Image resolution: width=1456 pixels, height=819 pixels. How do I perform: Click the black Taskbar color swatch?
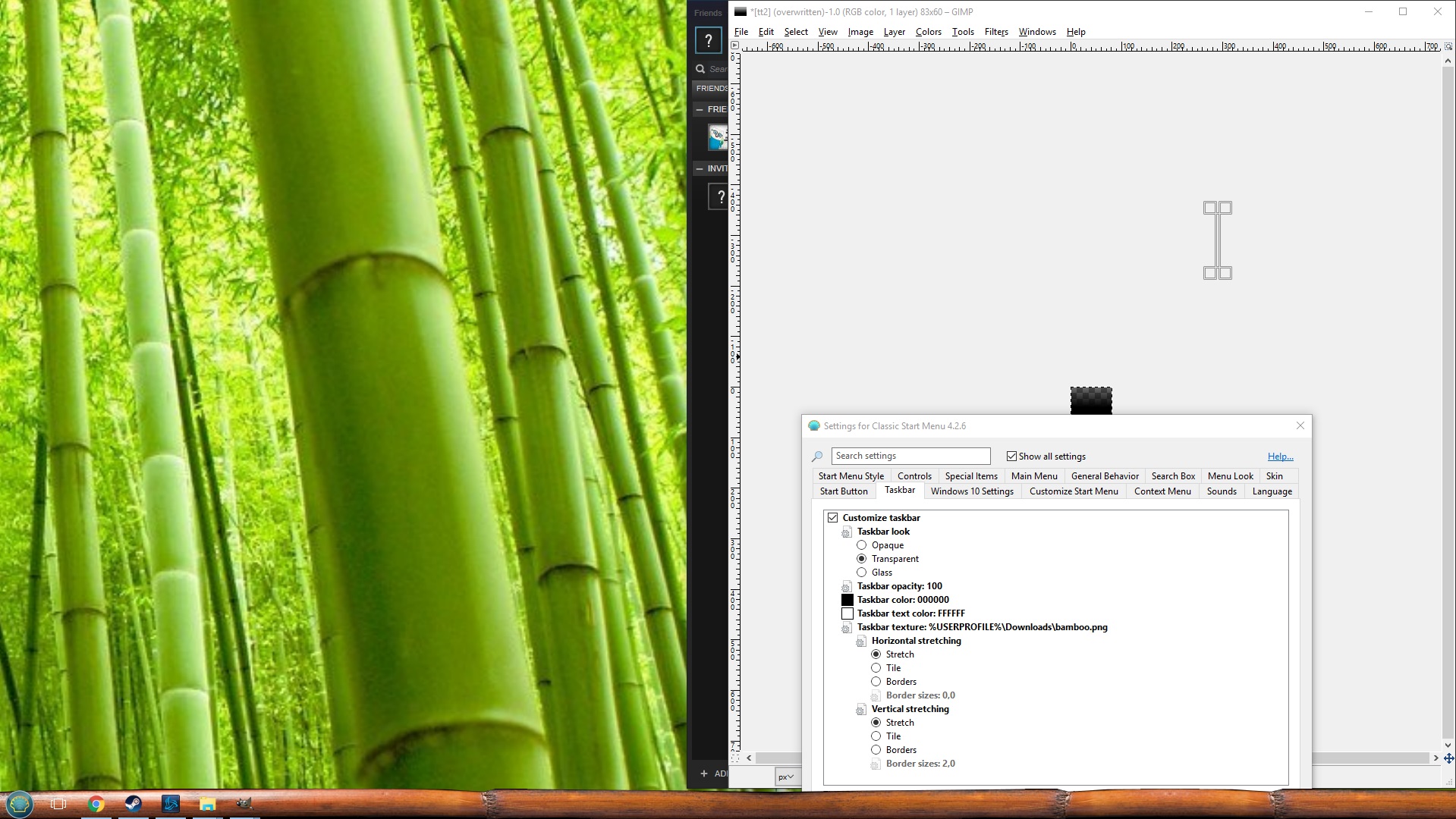coord(847,600)
